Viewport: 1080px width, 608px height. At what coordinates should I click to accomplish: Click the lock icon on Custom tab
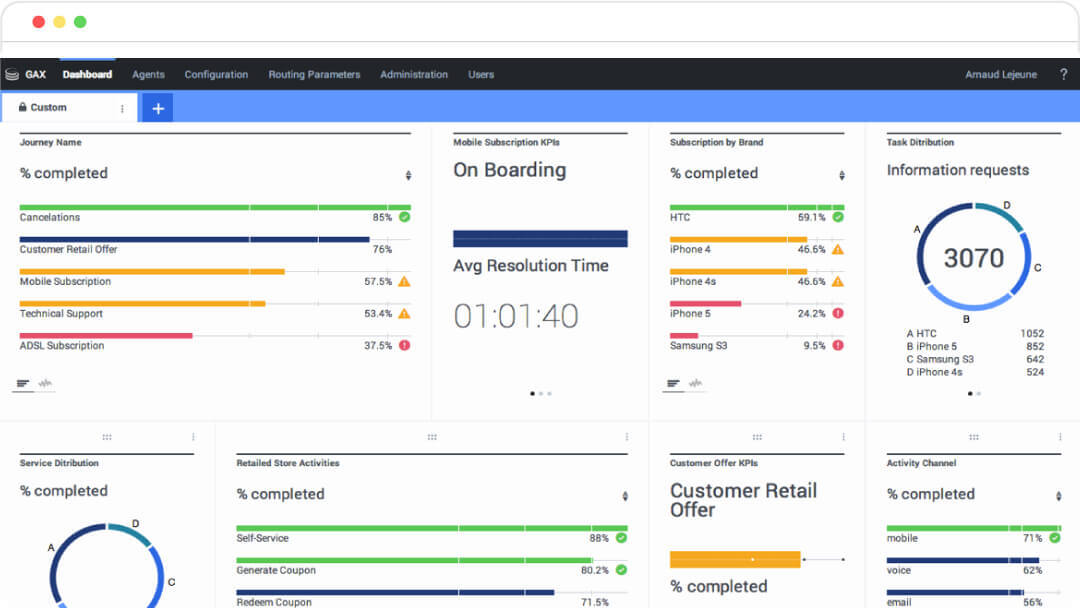pos(23,107)
